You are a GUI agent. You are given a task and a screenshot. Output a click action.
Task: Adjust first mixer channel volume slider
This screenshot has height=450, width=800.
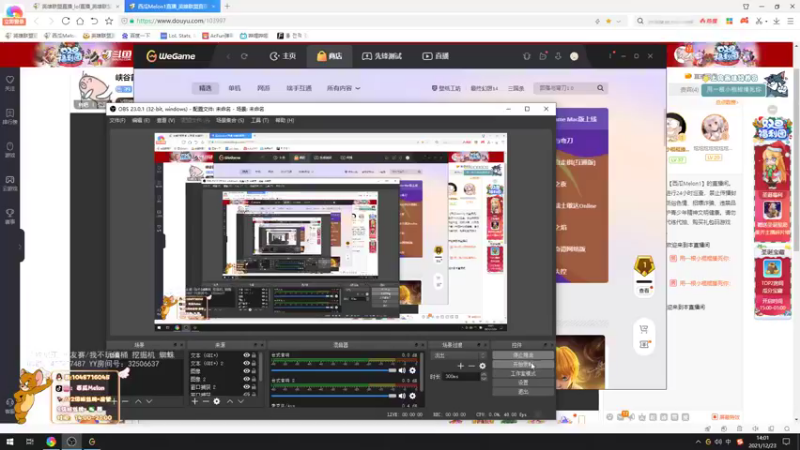point(334,370)
